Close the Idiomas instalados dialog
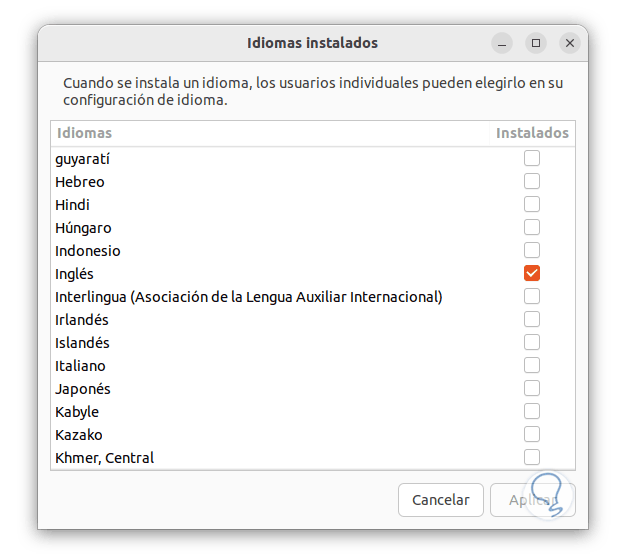The image size is (627, 560). click(x=570, y=43)
